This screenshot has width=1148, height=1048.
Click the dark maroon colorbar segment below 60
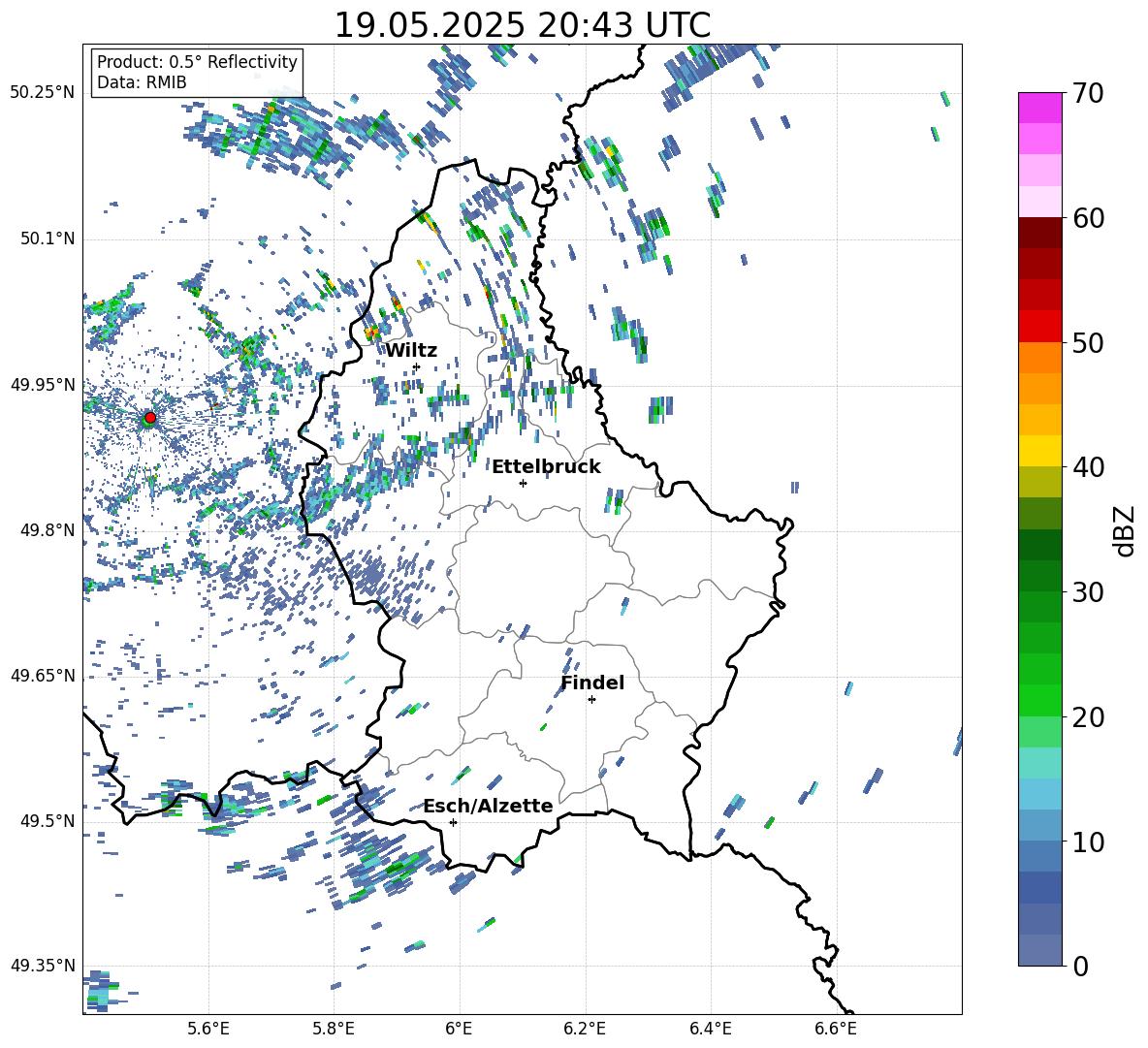point(1040,233)
